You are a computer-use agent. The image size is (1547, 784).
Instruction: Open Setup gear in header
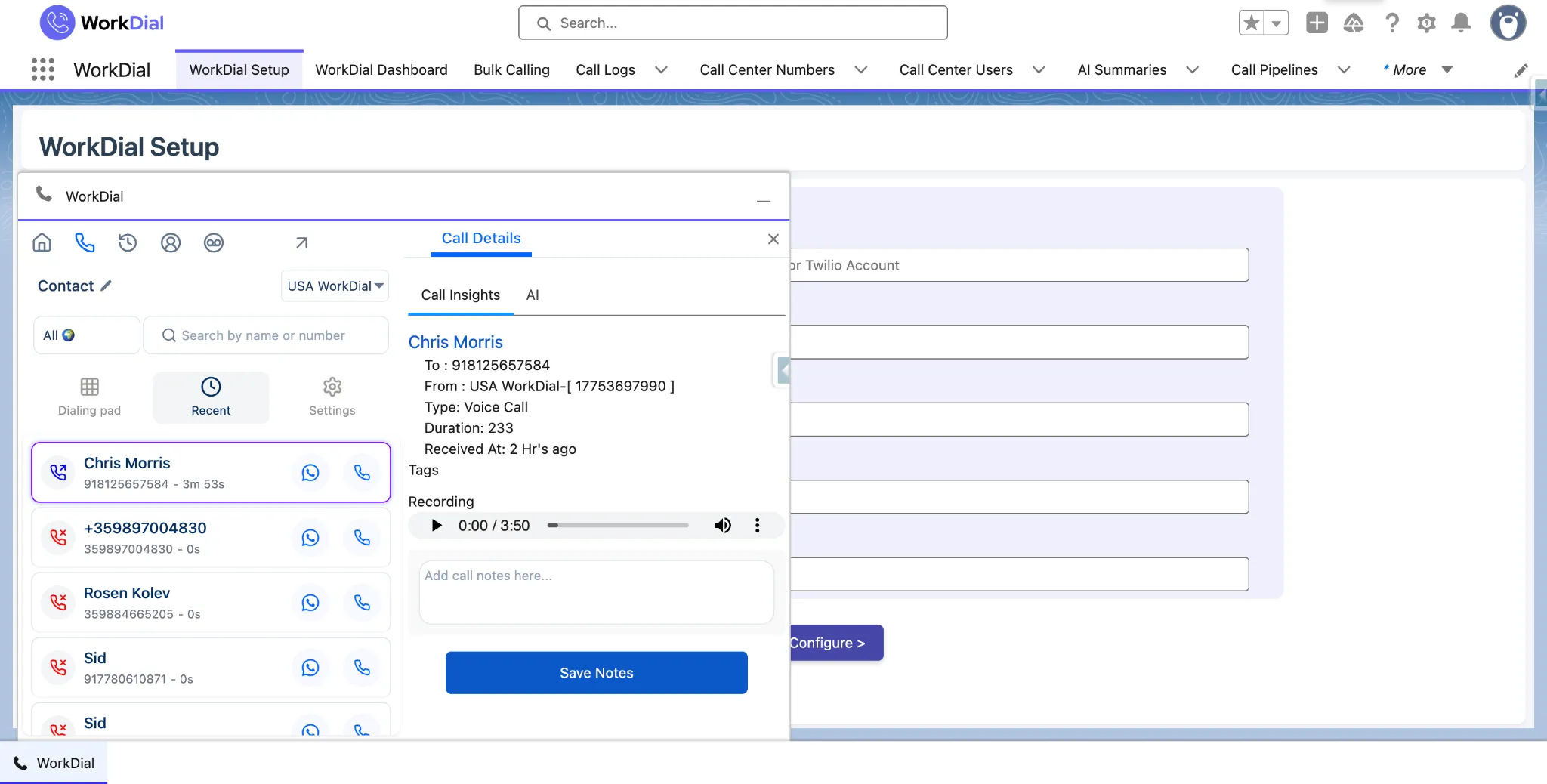(1426, 23)
